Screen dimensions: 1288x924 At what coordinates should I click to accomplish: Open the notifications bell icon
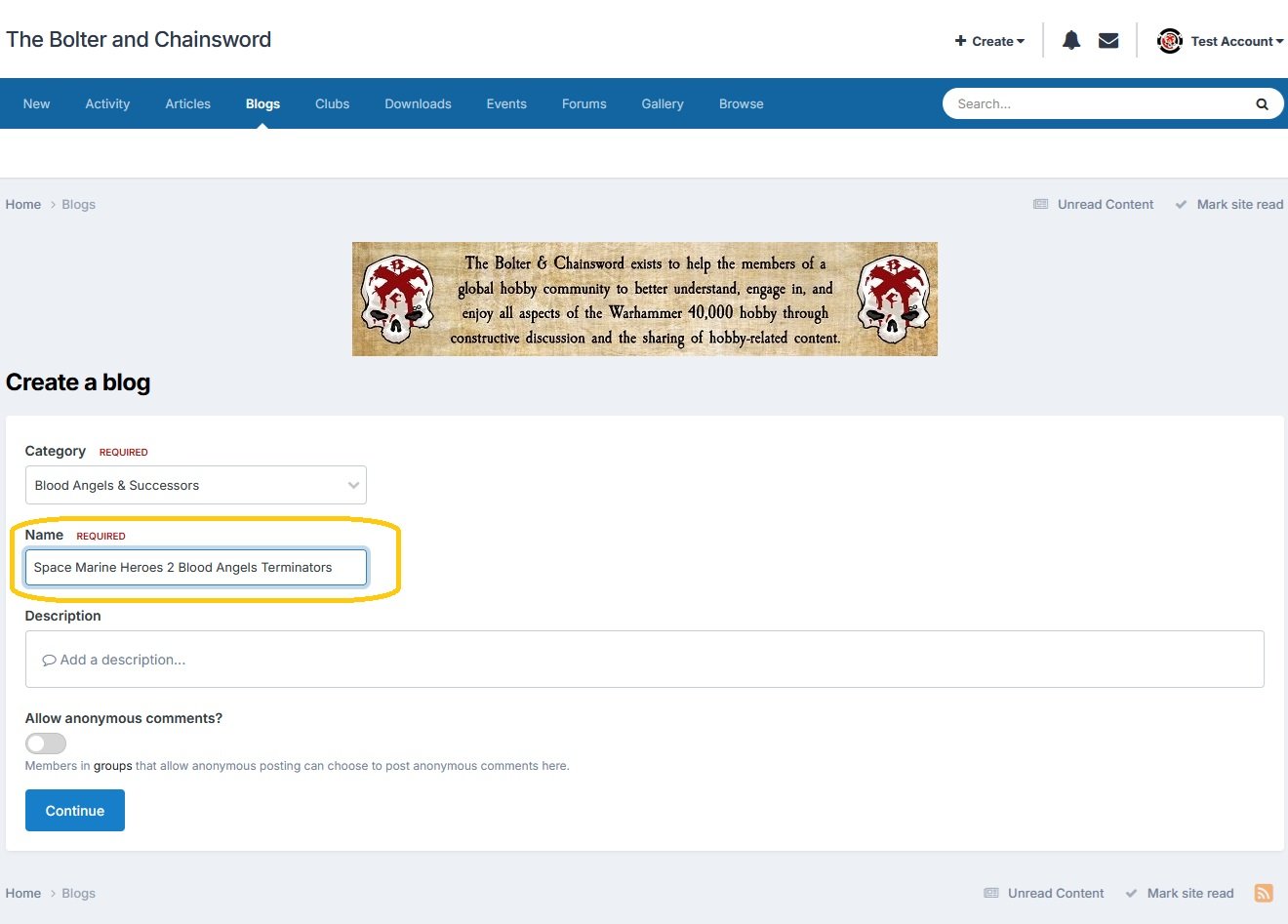[1070, 41]
